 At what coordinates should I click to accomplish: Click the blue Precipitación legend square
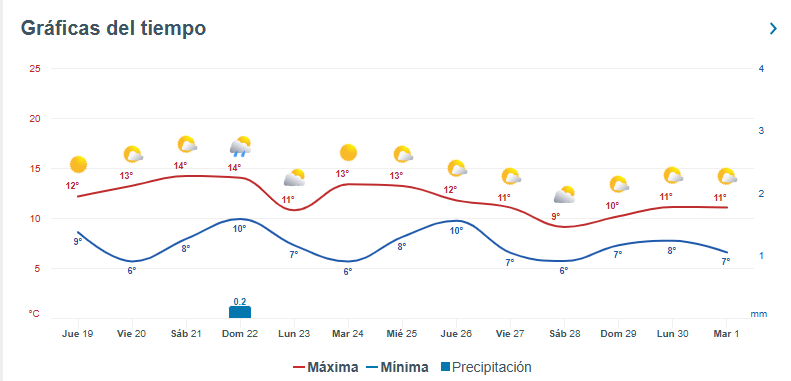point(445,367)
